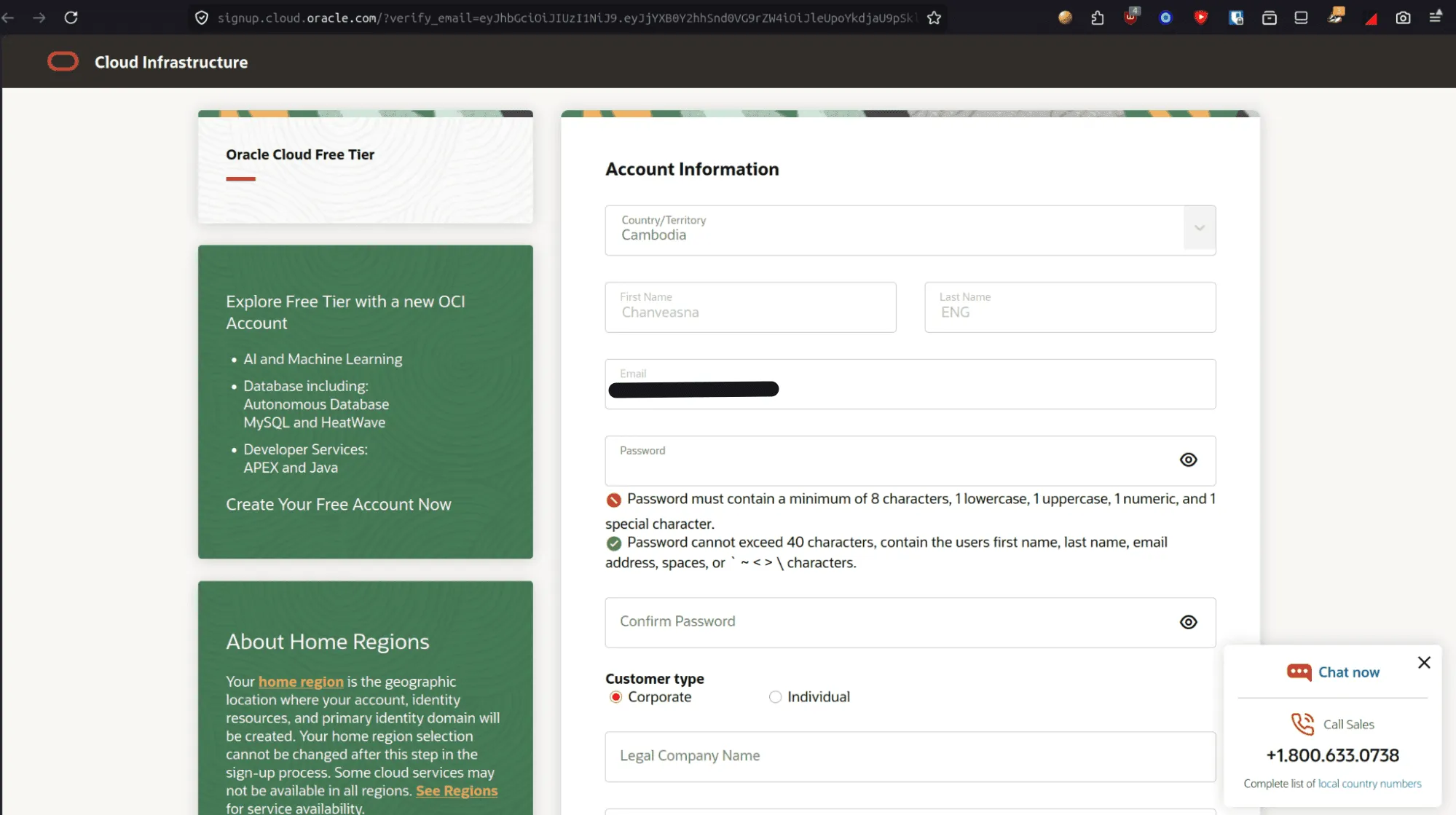Click the Oracle red logo
Viewport: 1456px width, 815px height.
63,62
